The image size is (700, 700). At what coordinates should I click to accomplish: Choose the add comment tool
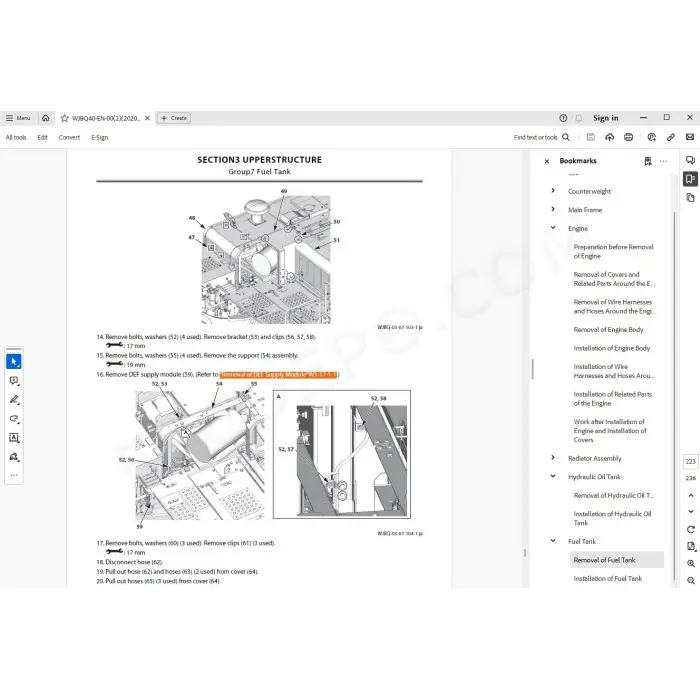click(14, 380)
